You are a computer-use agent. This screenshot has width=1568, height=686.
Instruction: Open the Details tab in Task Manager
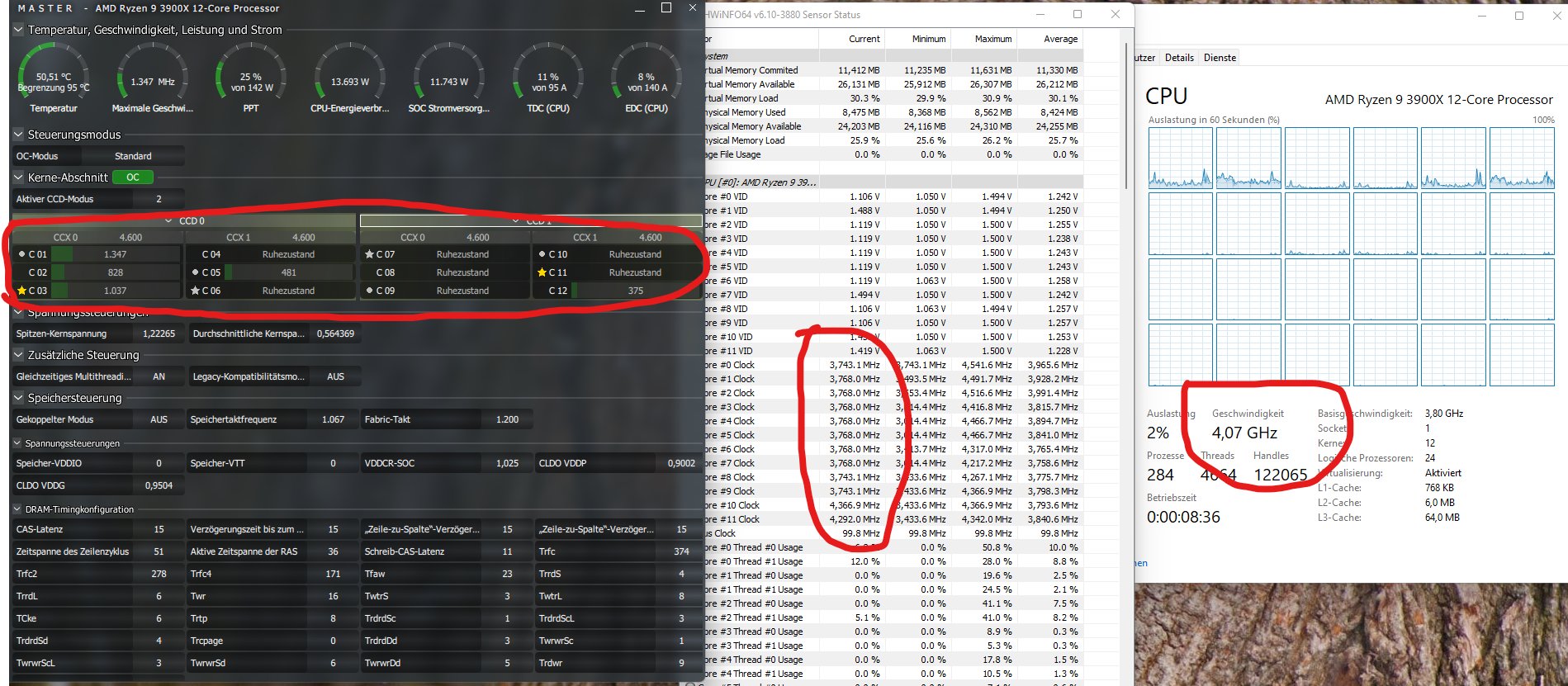point(1179,58)
